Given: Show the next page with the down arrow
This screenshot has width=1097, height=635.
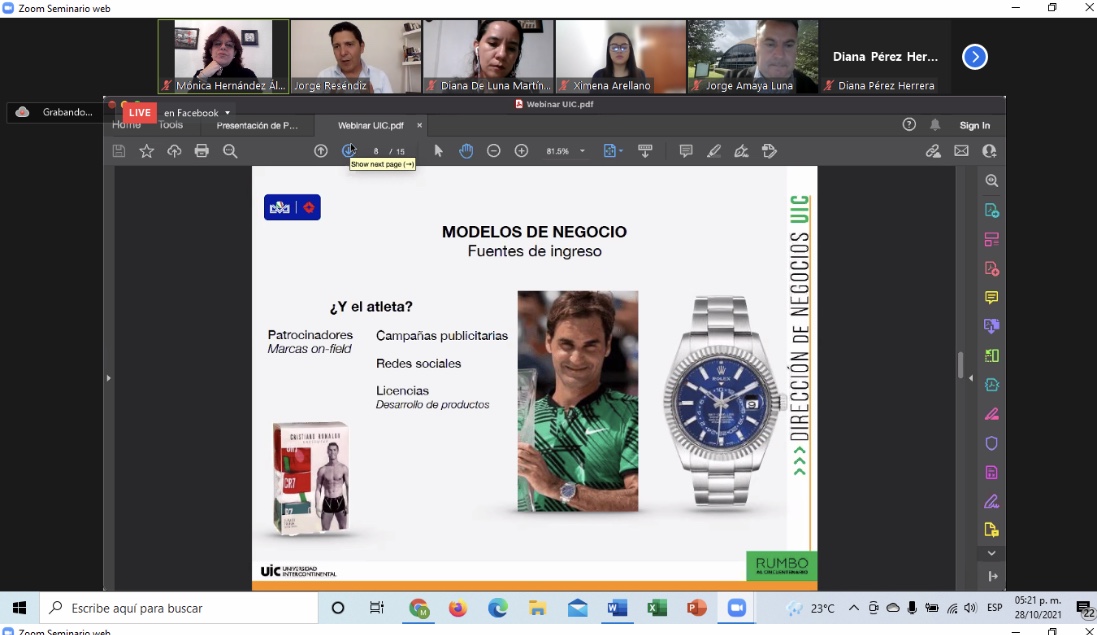Looking at the screenshot, I should click(x=348, y=151).
